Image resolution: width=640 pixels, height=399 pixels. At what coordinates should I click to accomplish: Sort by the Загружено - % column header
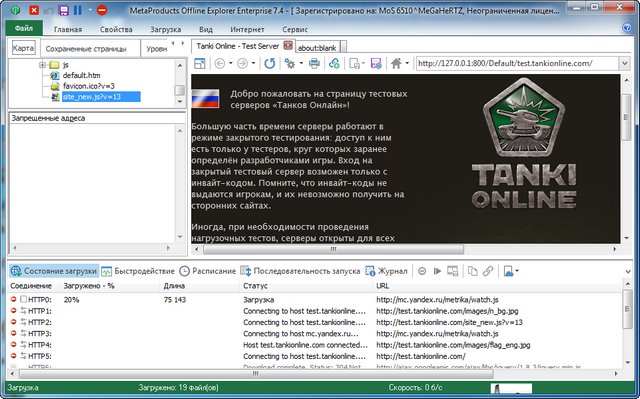[x=110, y=286]
